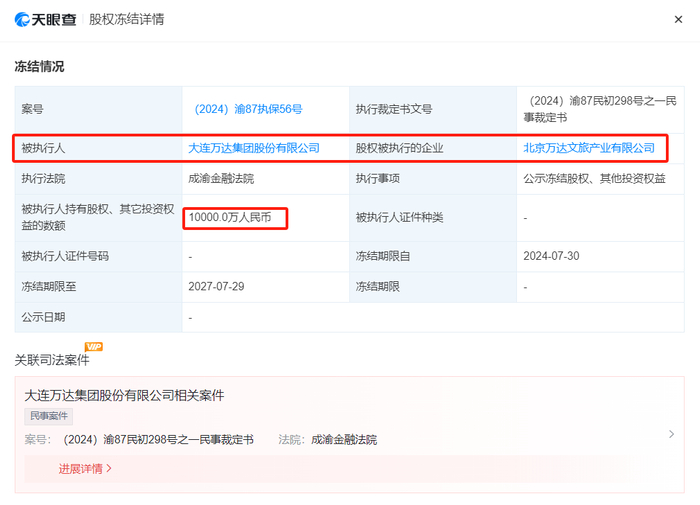This screenshot has height=505, width=700.
Task: Select (2024)渝87民初298号之一民事裁定书 table cell
Action: pos(600,109)
